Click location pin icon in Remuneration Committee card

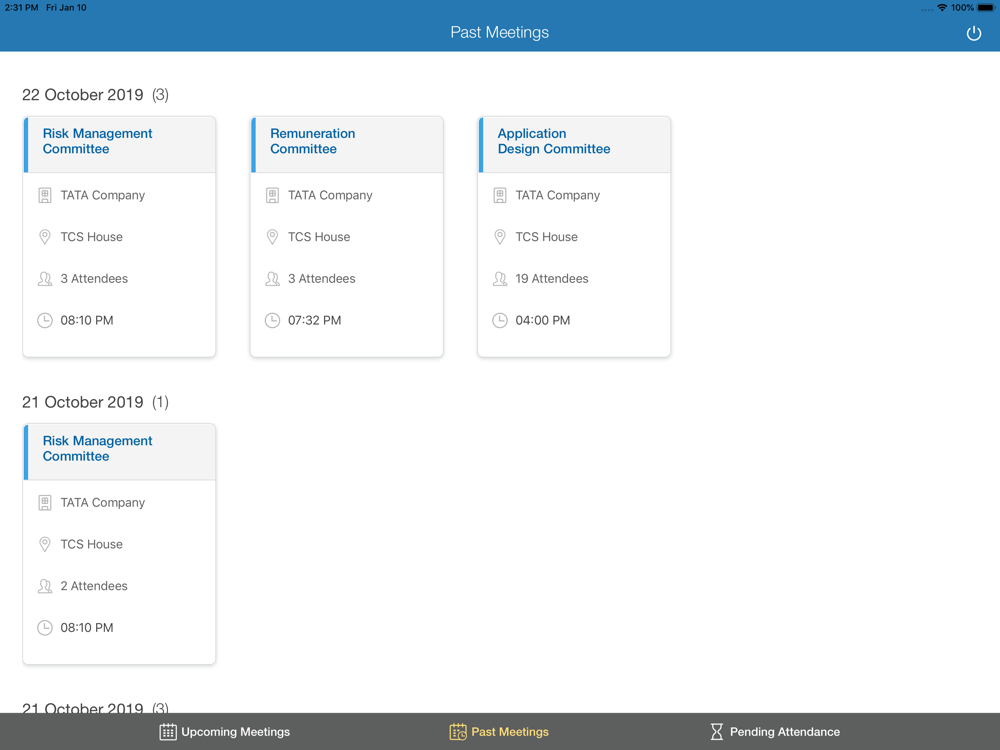272,237
